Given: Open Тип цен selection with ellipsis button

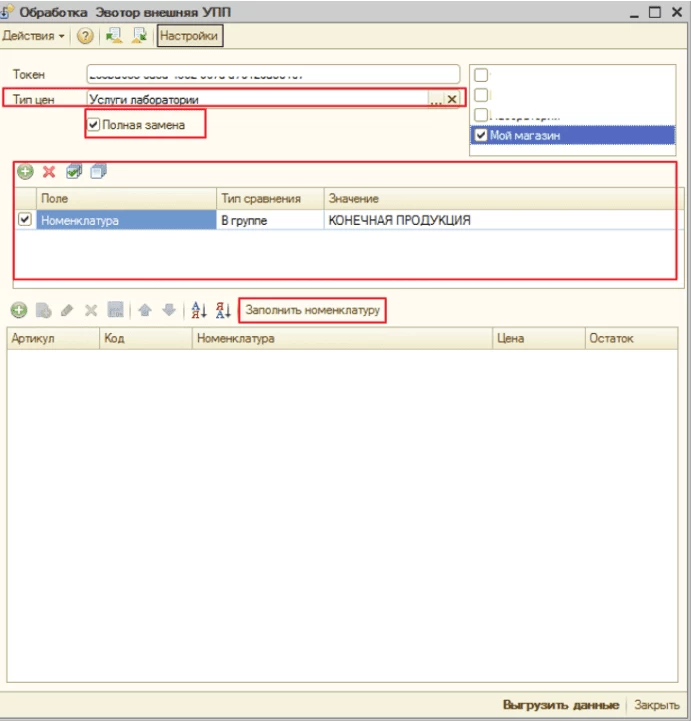Looking at the screenshot, I should (x=435, y=99).
